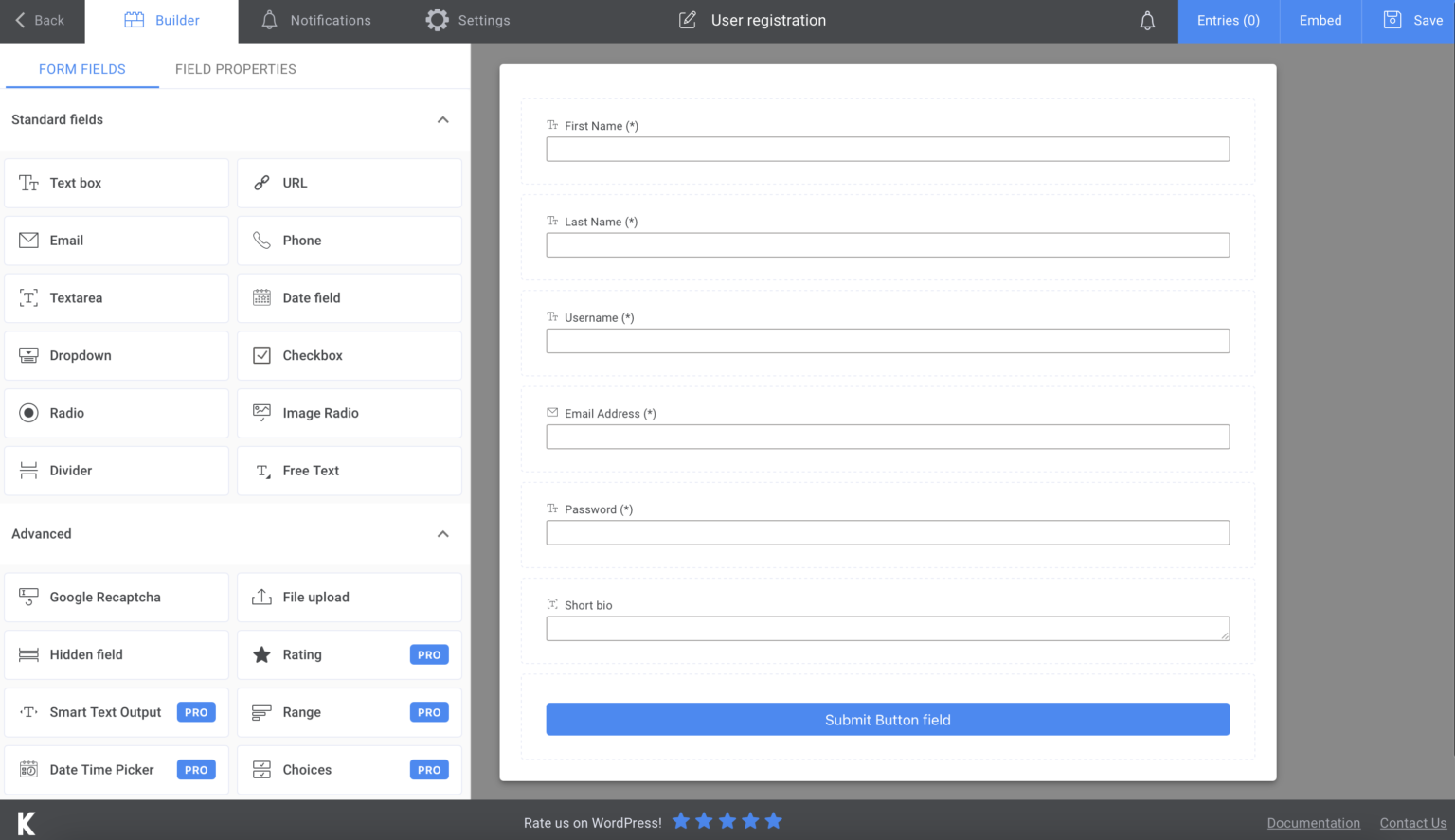The height and width of the screenshot is (840, 1455).
Task: Add a Google Recaptcha field
Action: [x=117, y=598]
